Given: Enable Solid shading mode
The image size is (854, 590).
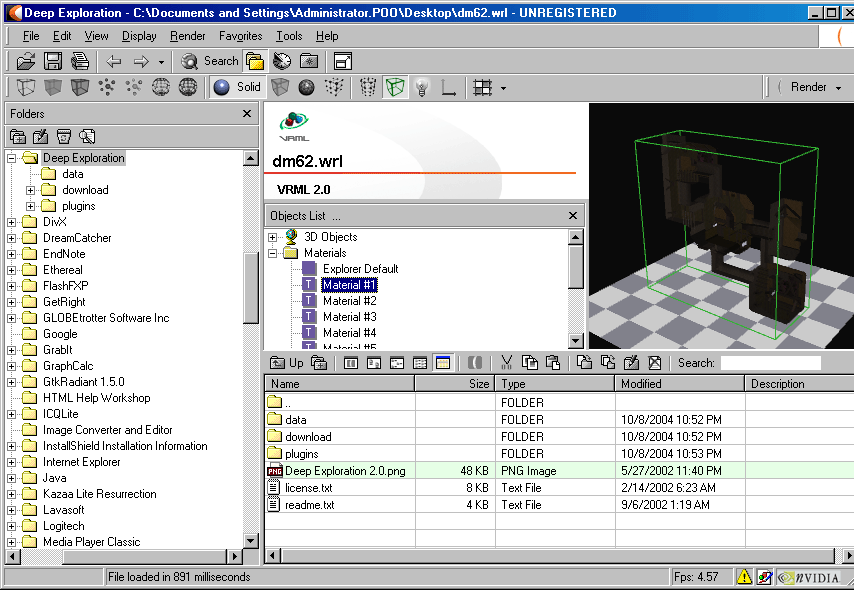Looking at the screenshot, I should tap(237, 87).
